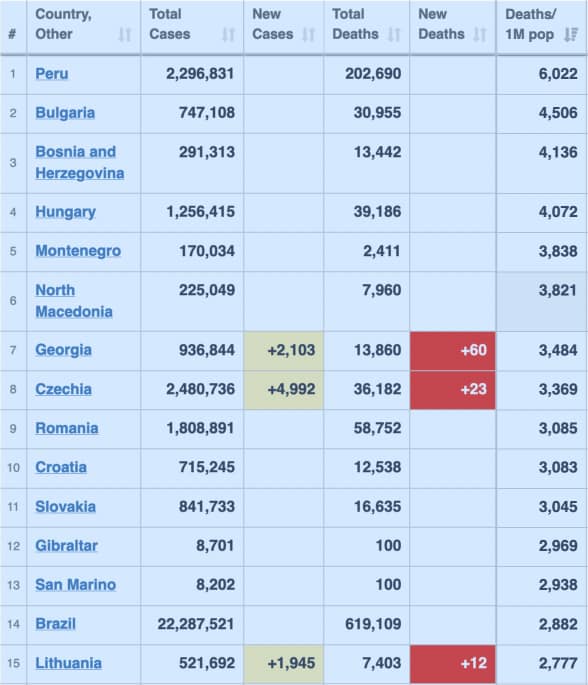Select Georgia's red +60 new deaths cell

(x=453, y=351)
